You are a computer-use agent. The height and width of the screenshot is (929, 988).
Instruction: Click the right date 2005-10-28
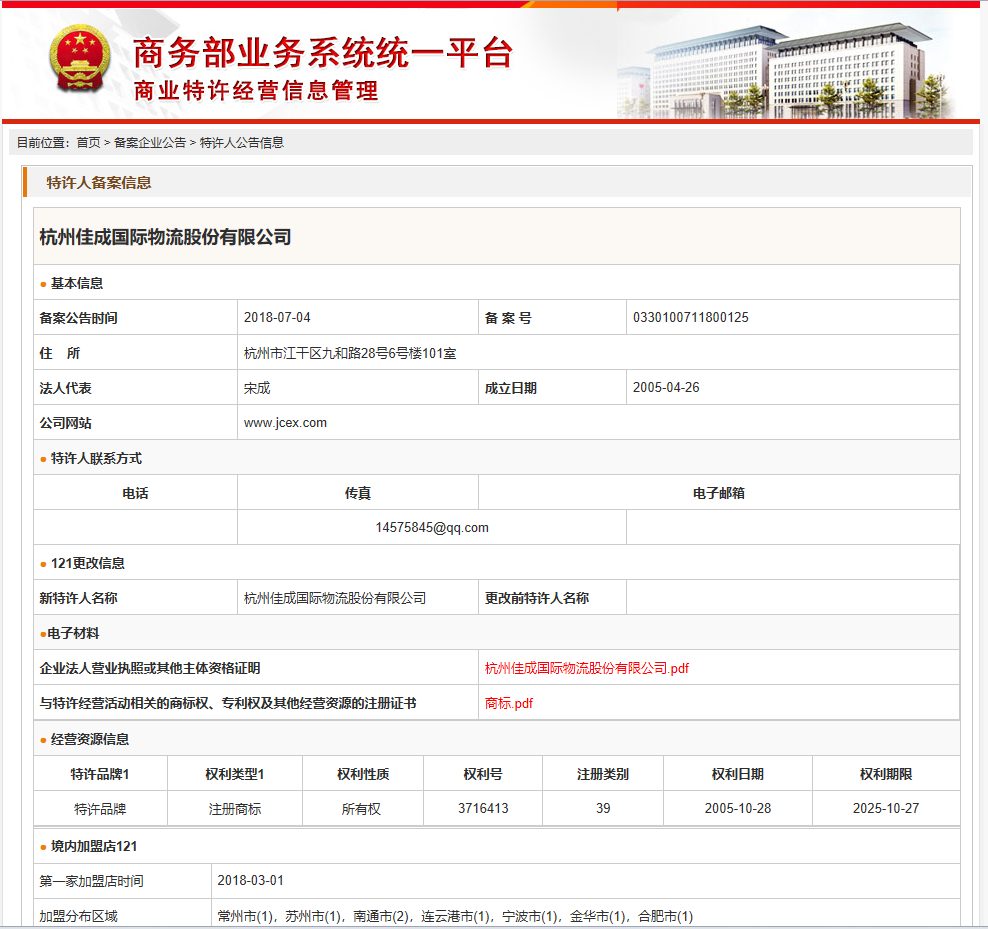[738, 809]
